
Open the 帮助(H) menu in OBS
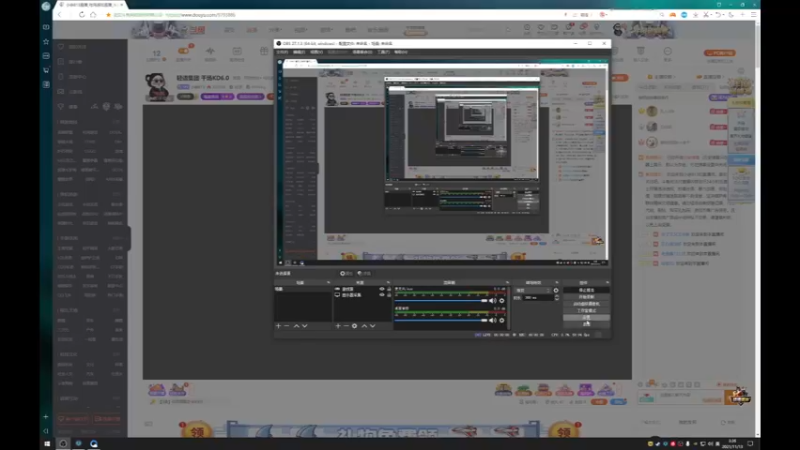[401, 52]
